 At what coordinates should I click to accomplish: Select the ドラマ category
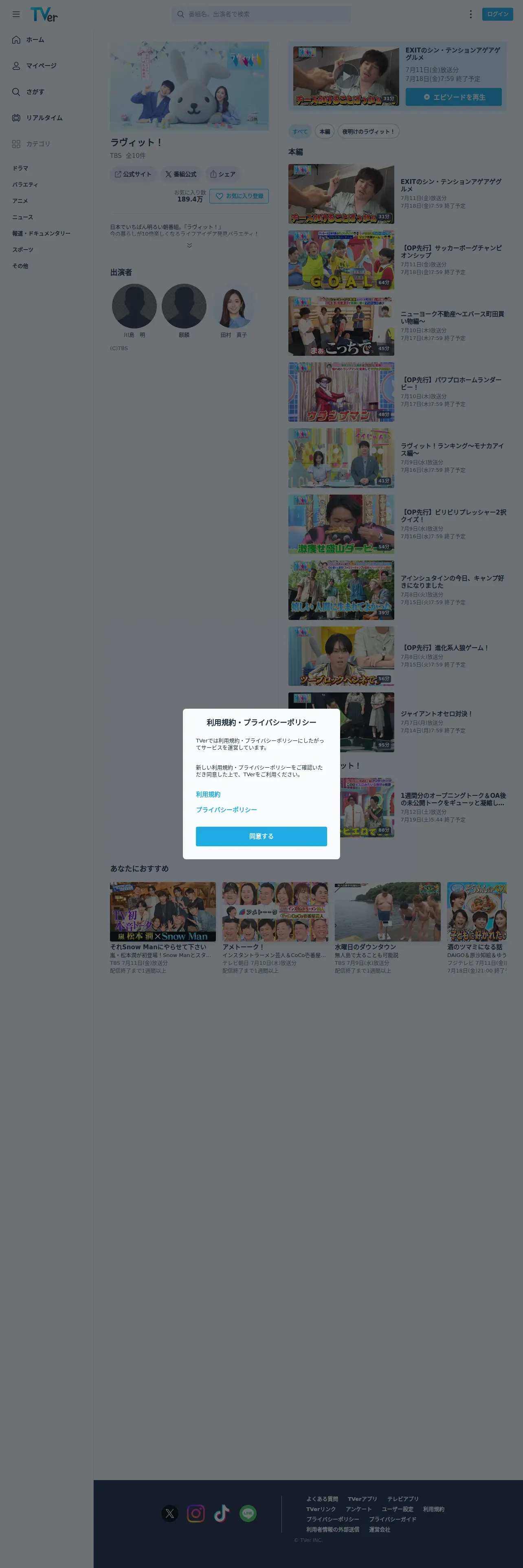tap(21, 168)
